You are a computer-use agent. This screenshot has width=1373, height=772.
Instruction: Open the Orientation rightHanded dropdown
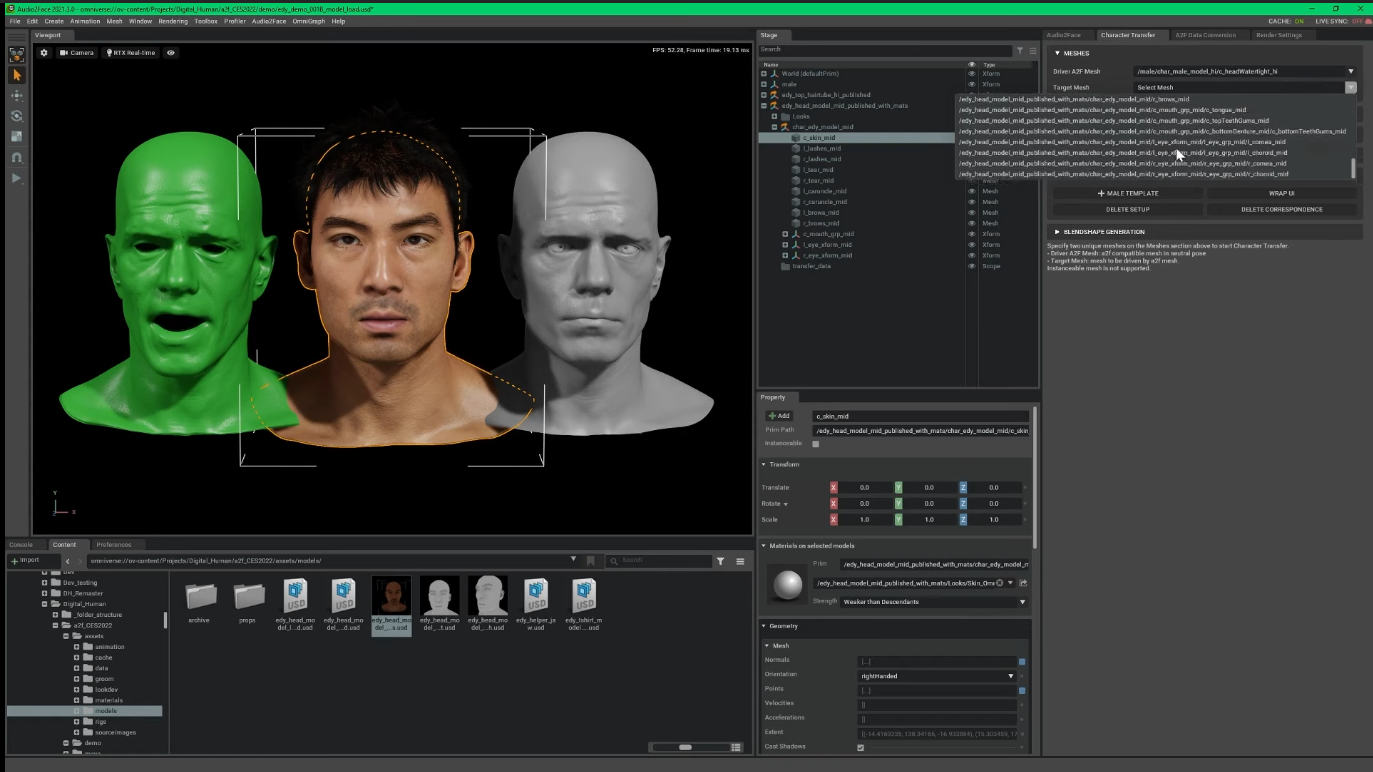tap(937, 676)
